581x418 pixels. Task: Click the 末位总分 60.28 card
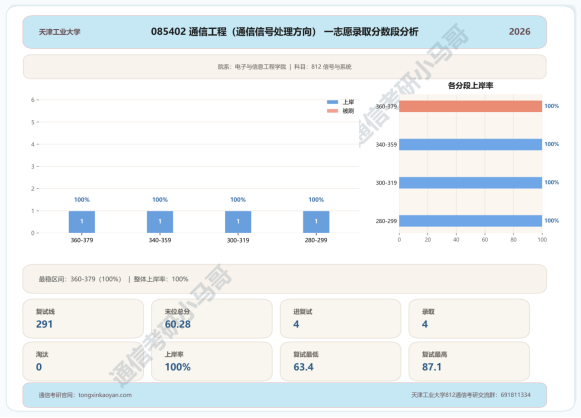coord(212,319)
